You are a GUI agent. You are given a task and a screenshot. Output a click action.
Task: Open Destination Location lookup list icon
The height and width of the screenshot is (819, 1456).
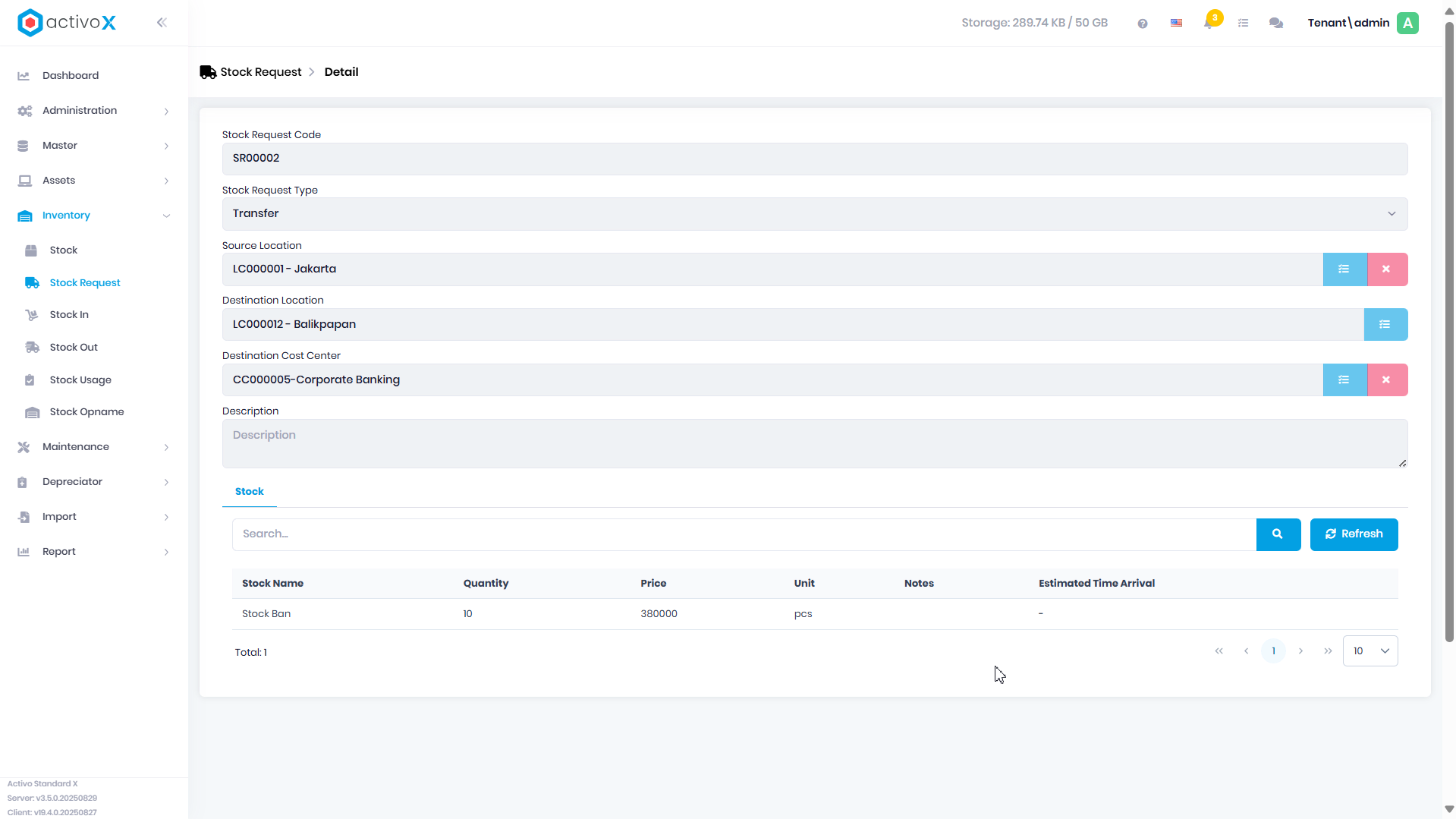tap(1385, 325)
